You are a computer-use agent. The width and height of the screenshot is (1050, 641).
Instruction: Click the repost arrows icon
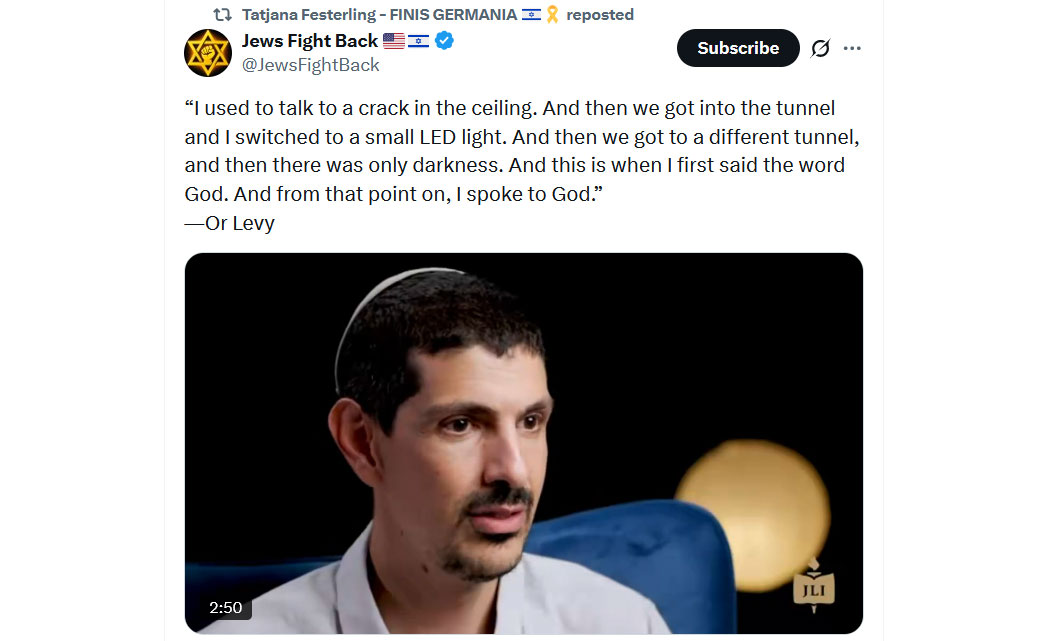(222, 15)
